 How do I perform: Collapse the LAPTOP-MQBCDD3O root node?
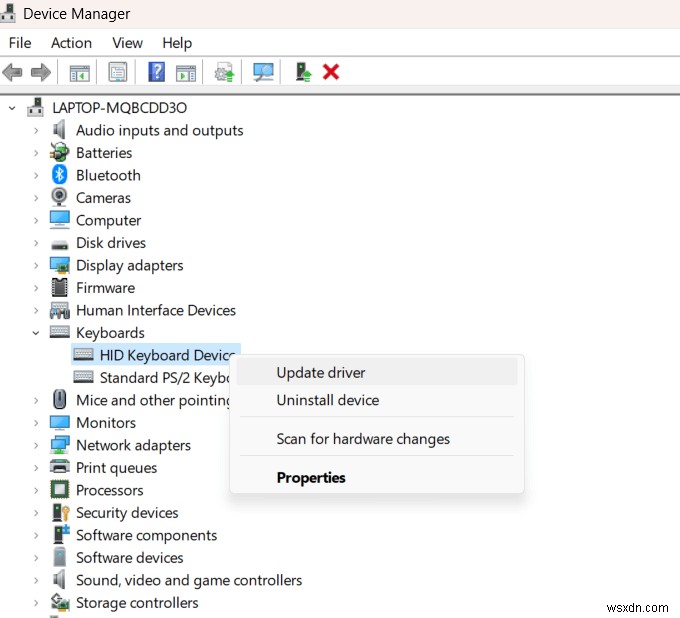click(12, 108)
